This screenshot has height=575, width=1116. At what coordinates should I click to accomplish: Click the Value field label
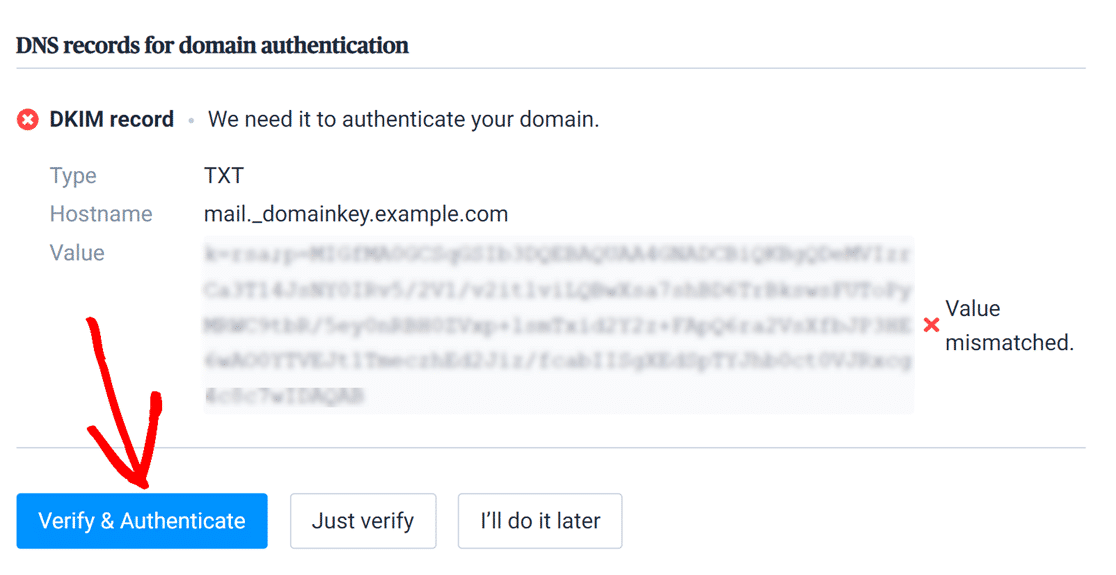click(77, 253)
